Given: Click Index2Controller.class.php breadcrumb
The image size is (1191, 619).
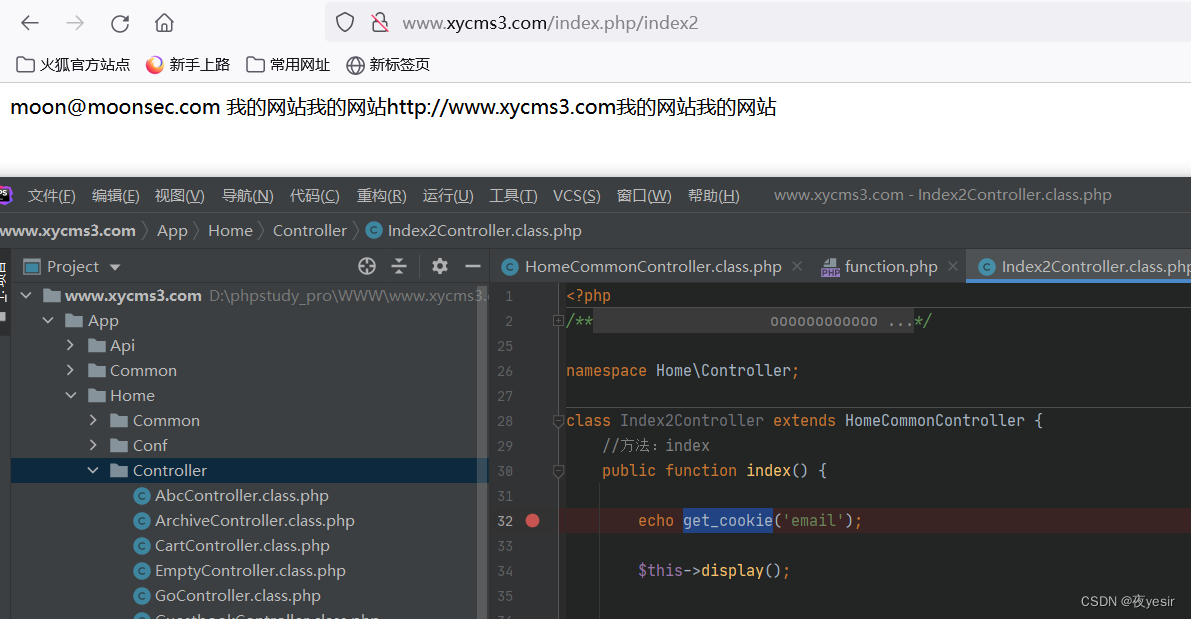Looking at the screenshot, I should 474,231.
